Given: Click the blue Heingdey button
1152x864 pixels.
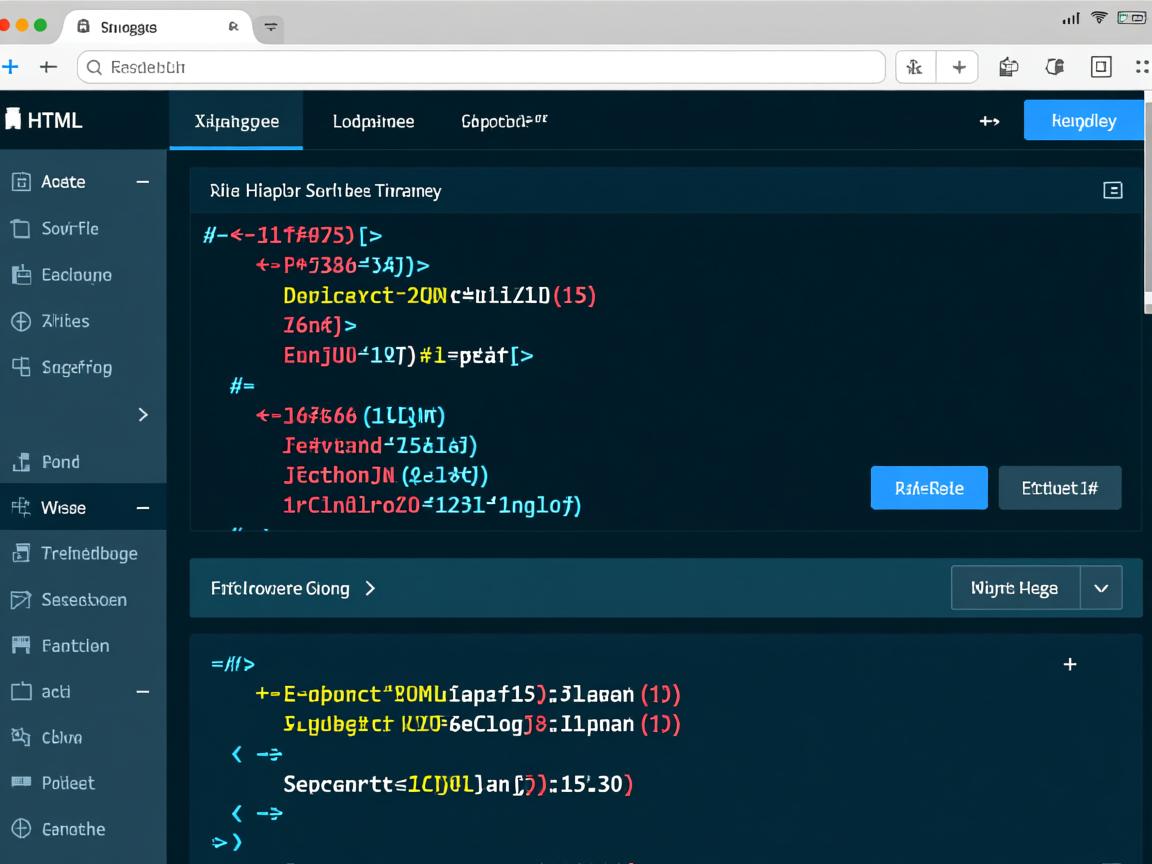Looking at the screenshot, I should [x=1083, y=121].
